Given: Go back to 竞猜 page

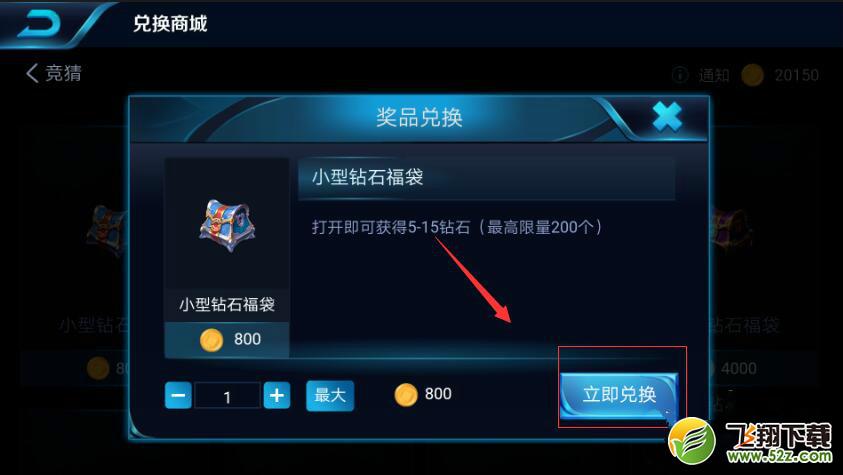Looking at the screenshot, I should coord(54,73).
